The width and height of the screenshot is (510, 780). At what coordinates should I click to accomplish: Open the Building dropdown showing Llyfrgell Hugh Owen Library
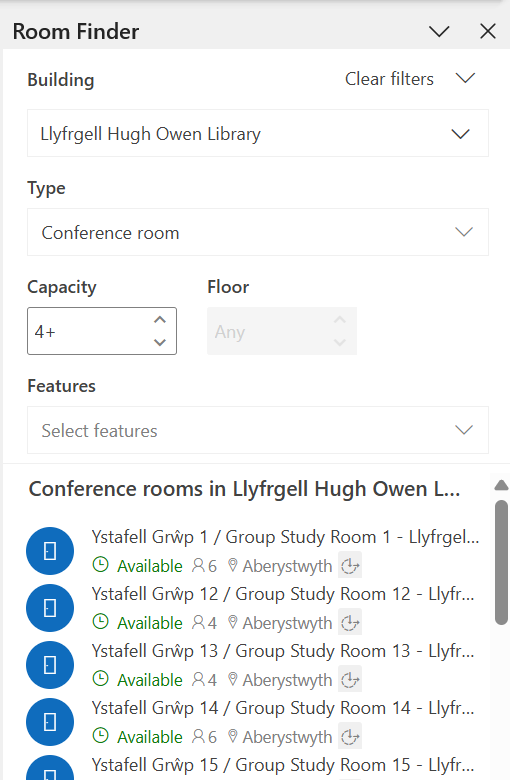point(258,133)
